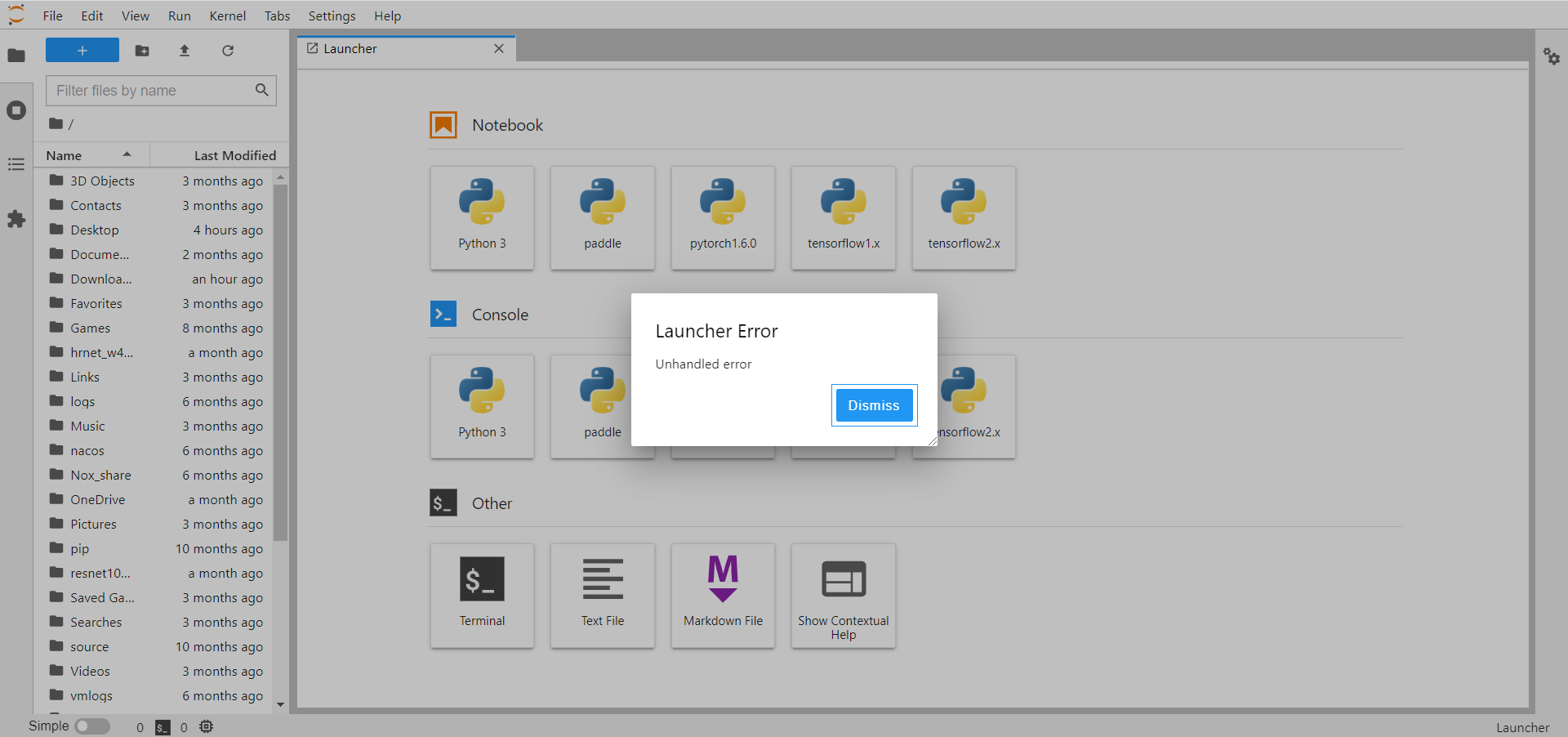Launch tensorflow2.x notebook
1568x737 pixels.
pyautogui.click(x=964, y=218)
